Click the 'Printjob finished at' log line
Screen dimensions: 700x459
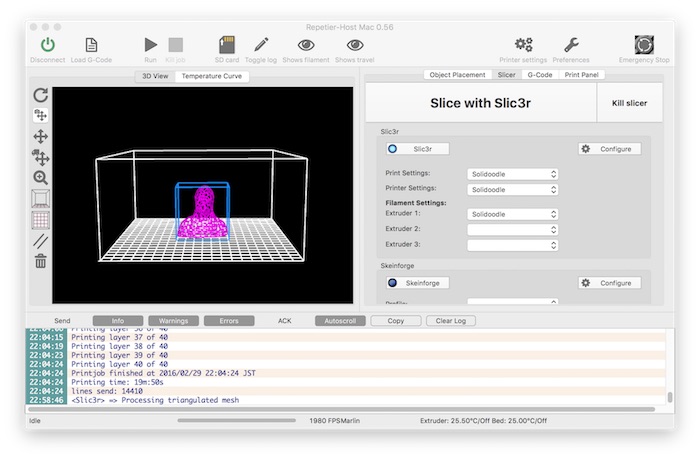[x=163, y=373]
